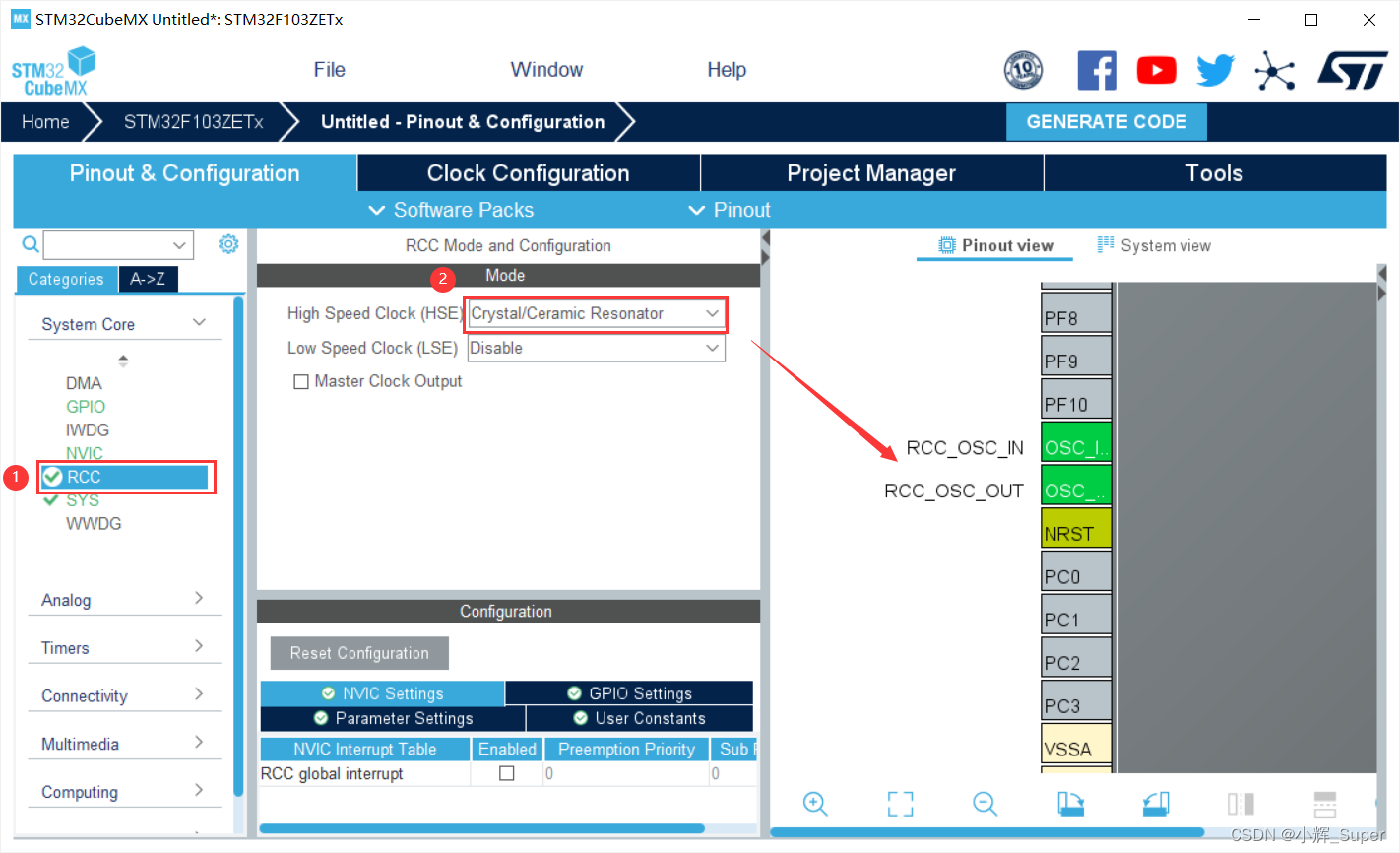Click the NRST pin
This screenshot has height=853, width=1400.
(1076, 528)
